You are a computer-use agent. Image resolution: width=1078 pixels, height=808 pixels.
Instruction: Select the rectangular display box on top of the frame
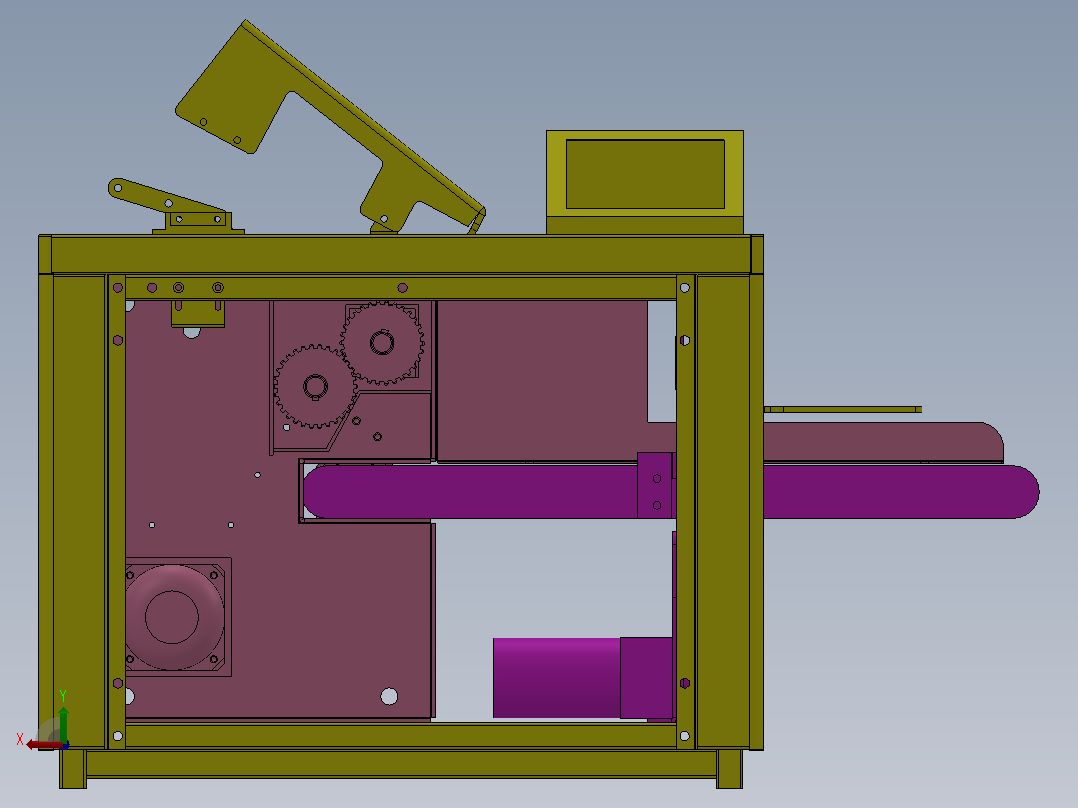point(645,182)
